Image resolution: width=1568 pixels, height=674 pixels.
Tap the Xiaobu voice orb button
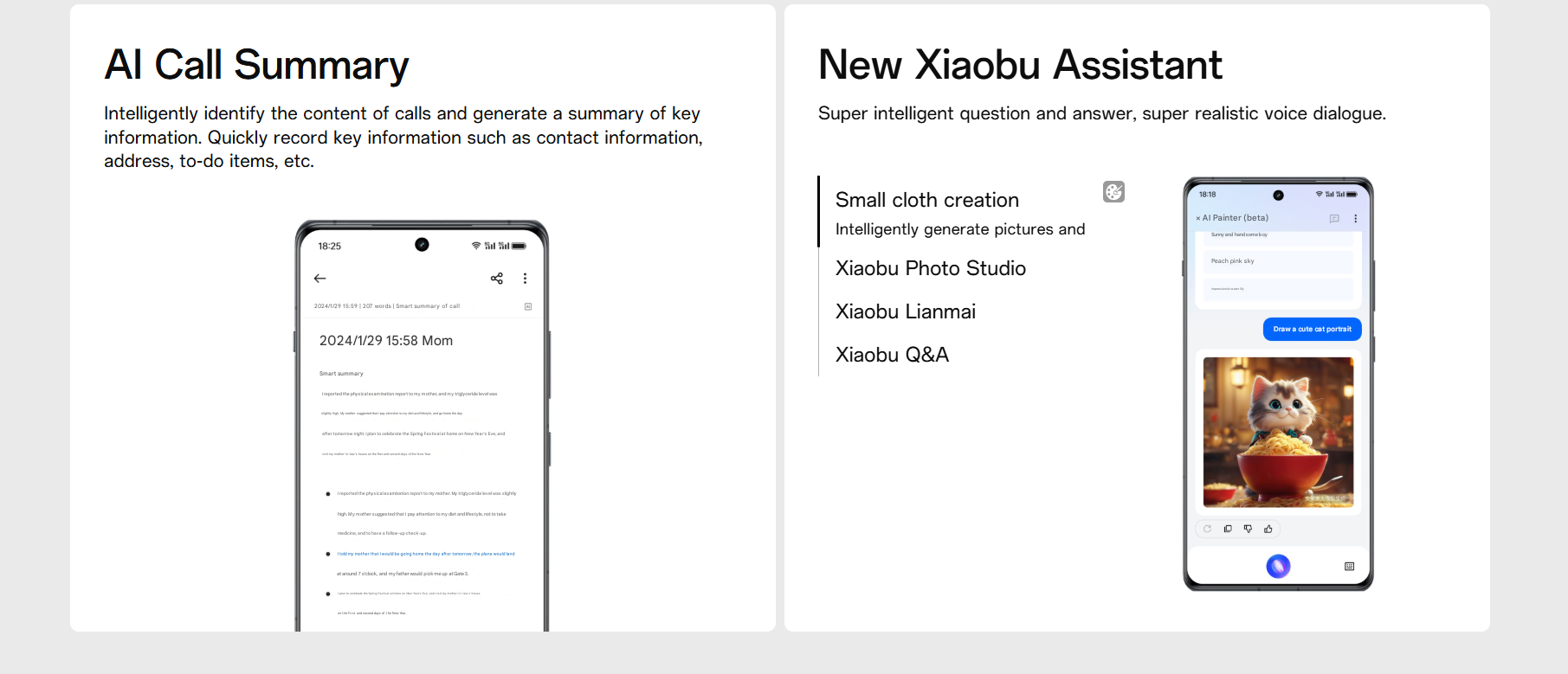pos(1278,566)
